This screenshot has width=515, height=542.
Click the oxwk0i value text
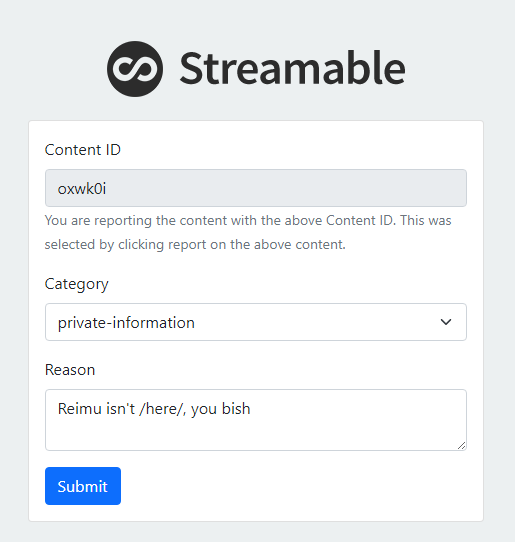tap(82, 189)
